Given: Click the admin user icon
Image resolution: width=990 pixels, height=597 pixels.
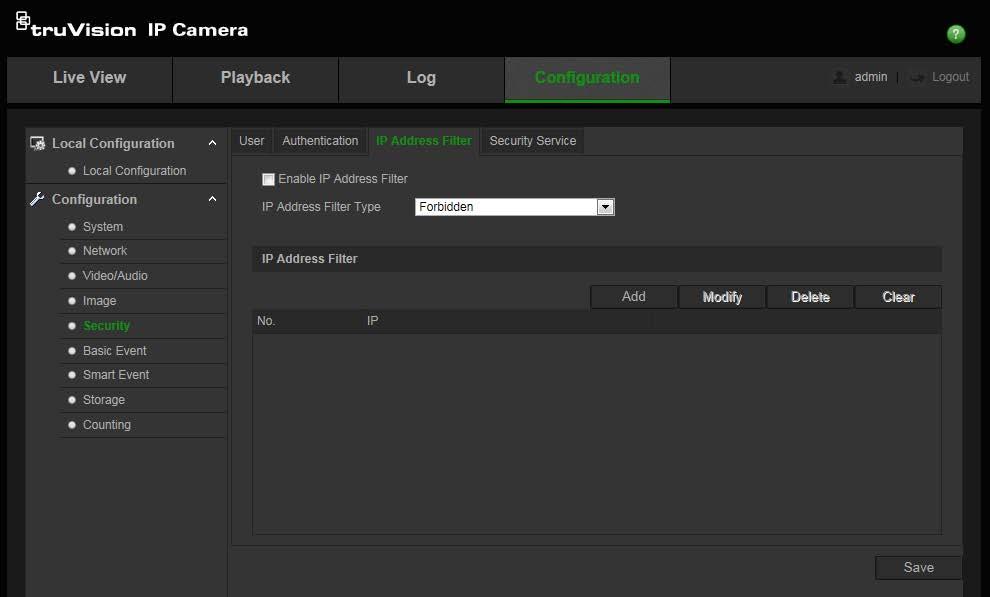Looking at the screenshot, I should 840,77.
